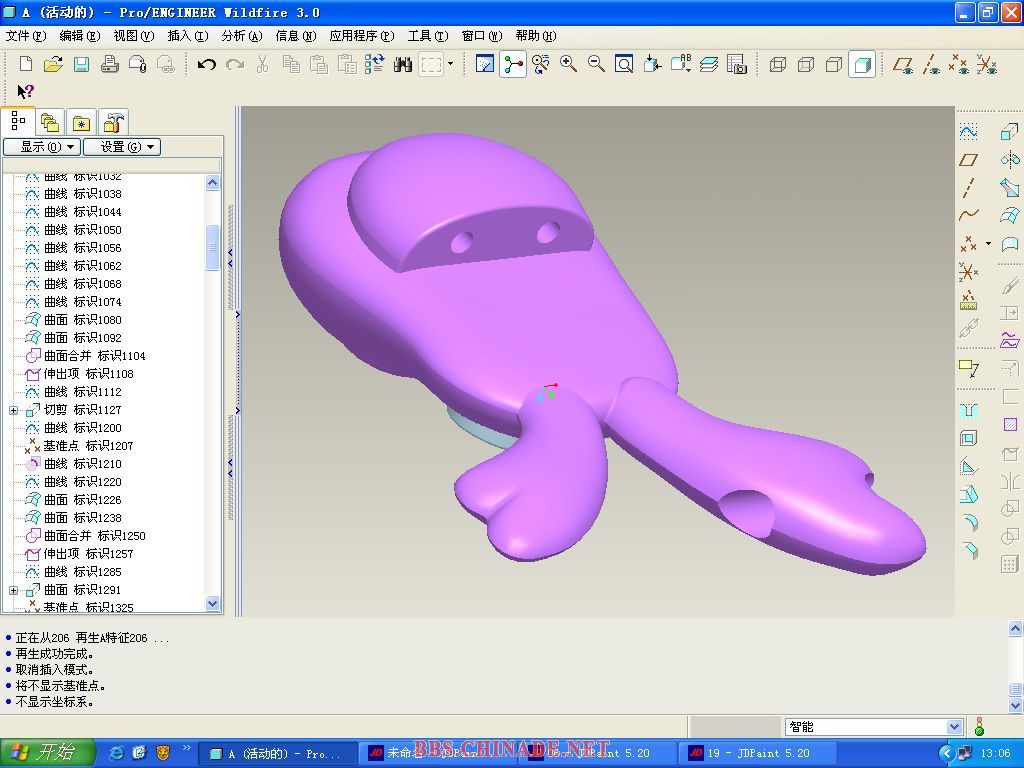Image resolution: width=1024 pixels, height=768 pixels.
Task: Click the Save file icon
Action: 81,65
